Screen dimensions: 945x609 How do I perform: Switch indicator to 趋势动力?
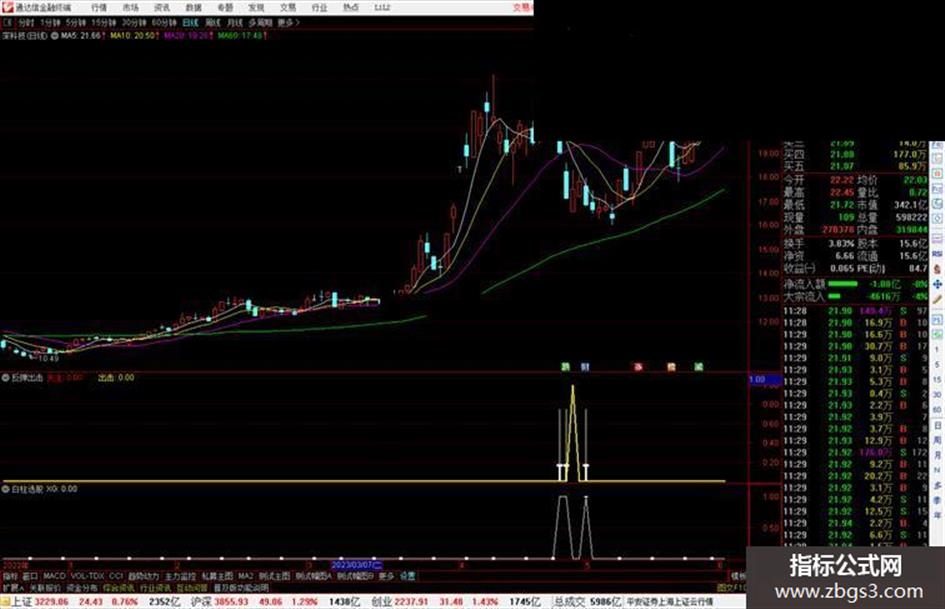(144, 576)
